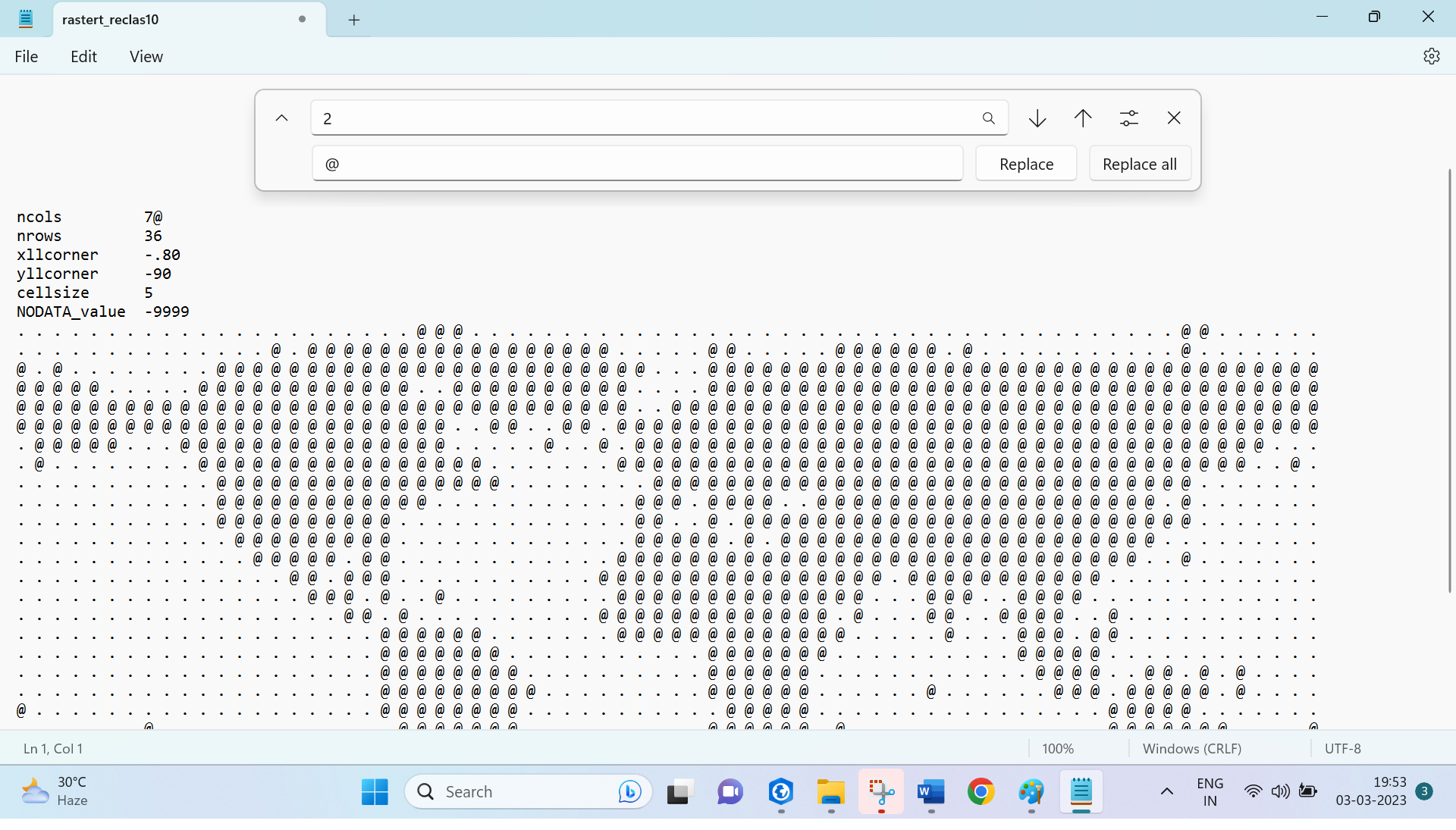Click the UTF-8 encoding indicator
Image resolution: width=1456 pixels, height=830 pixels.
point(1342,748)
